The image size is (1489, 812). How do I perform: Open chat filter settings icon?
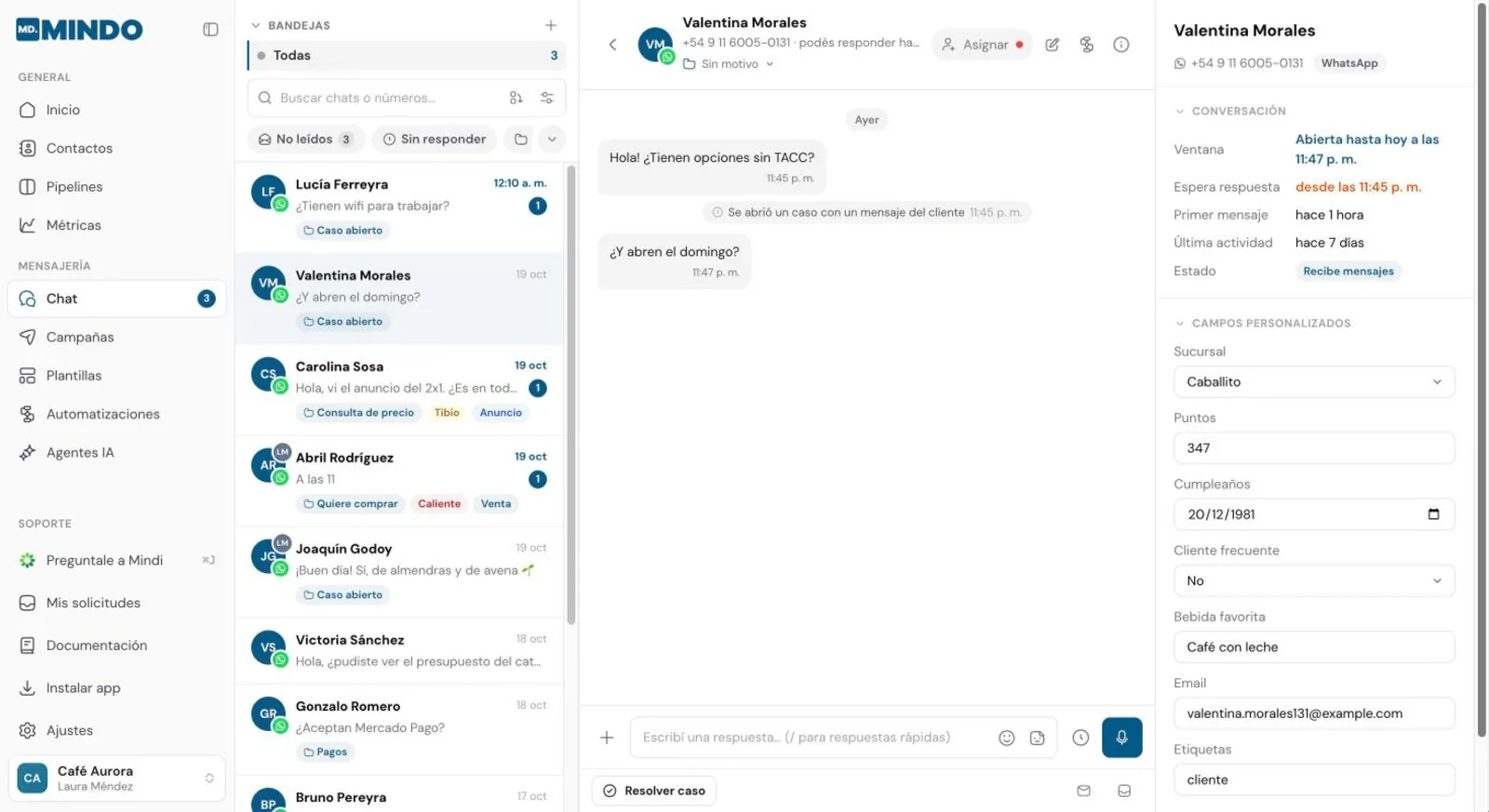click(x=547, y=98)
